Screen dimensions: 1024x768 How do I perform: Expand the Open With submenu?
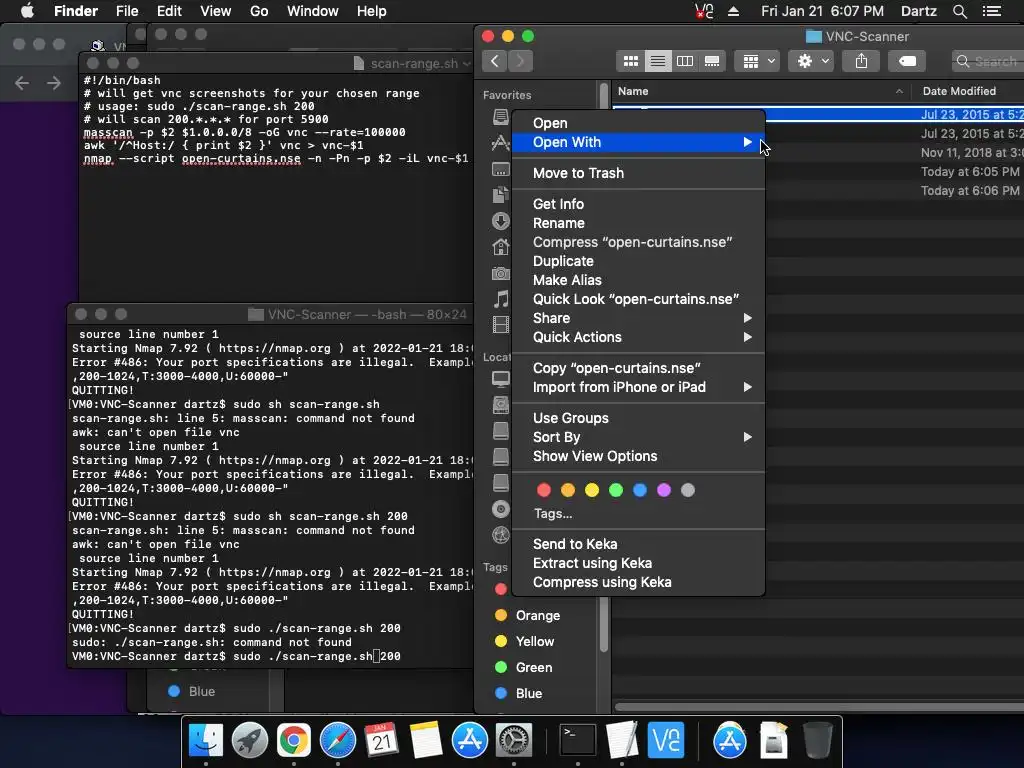click(x=638, y=142)
